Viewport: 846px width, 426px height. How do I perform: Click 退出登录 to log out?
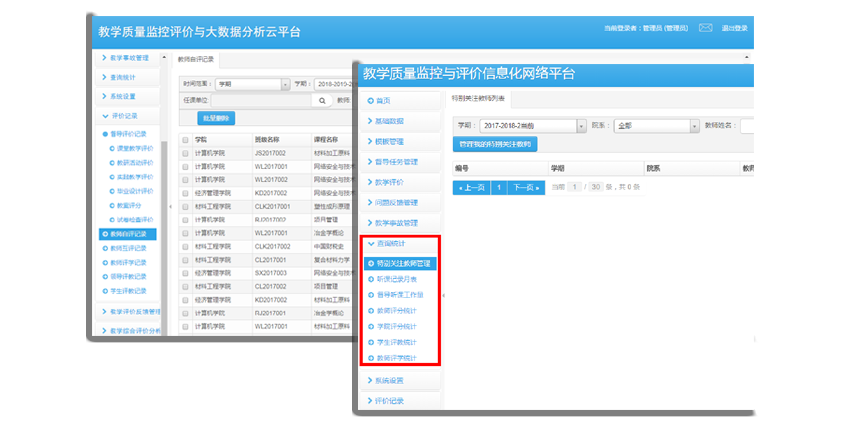click(734, 28)
